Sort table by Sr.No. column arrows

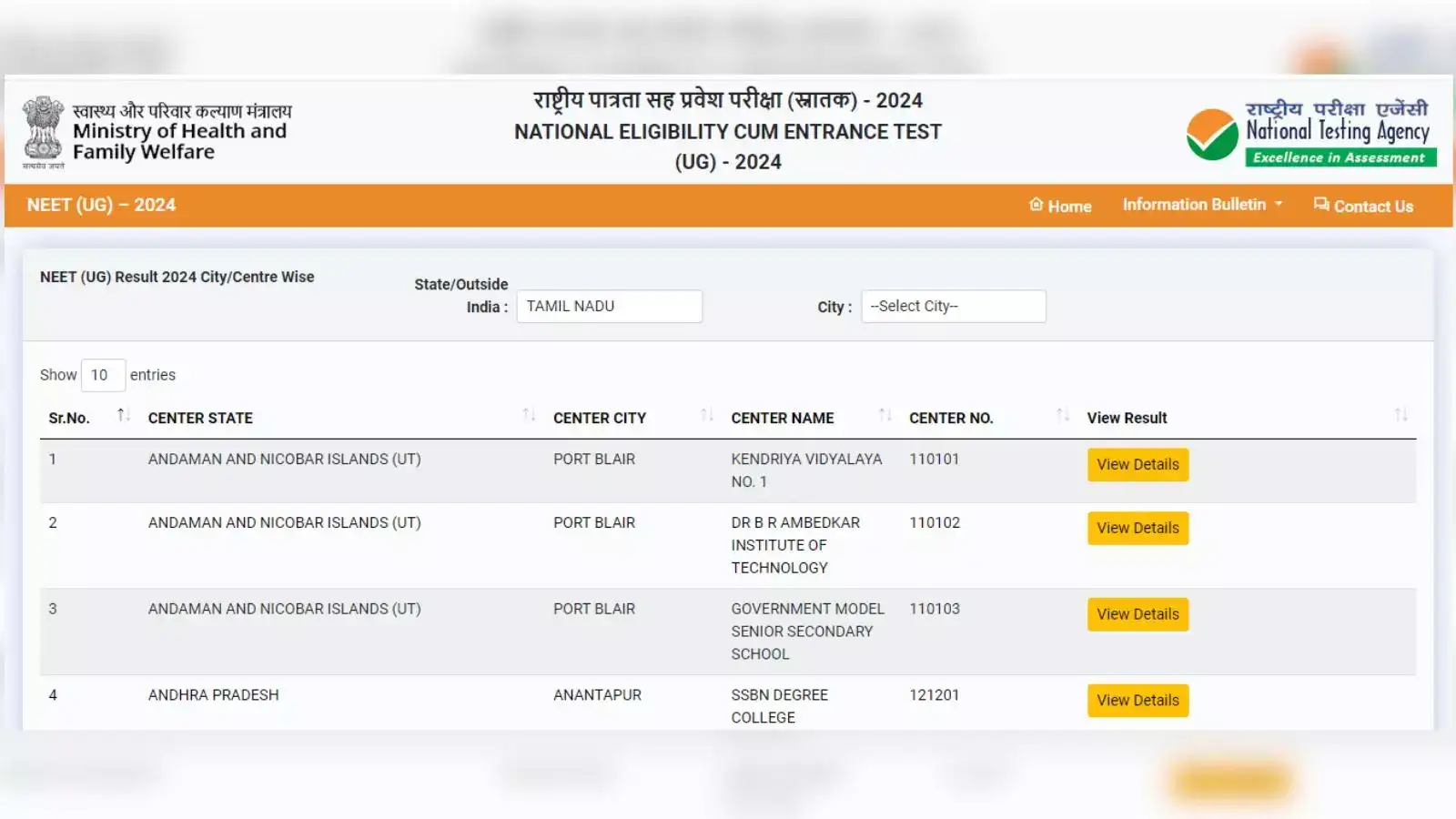(x=123, y=416)
